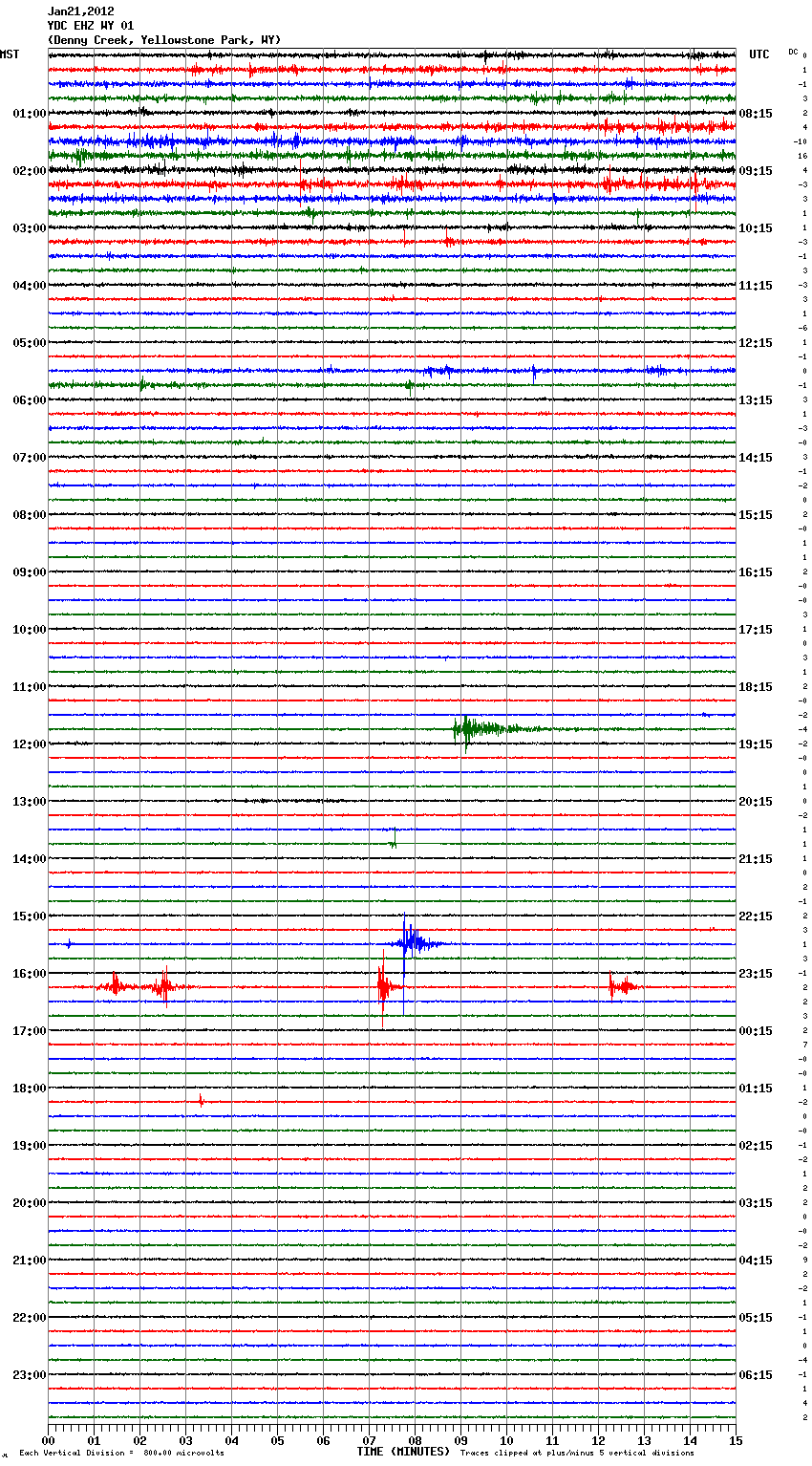Viewport: 812px width, 1466px height.
Task: Click the small red blip after 18:00
Action: tap(201, 1101)
